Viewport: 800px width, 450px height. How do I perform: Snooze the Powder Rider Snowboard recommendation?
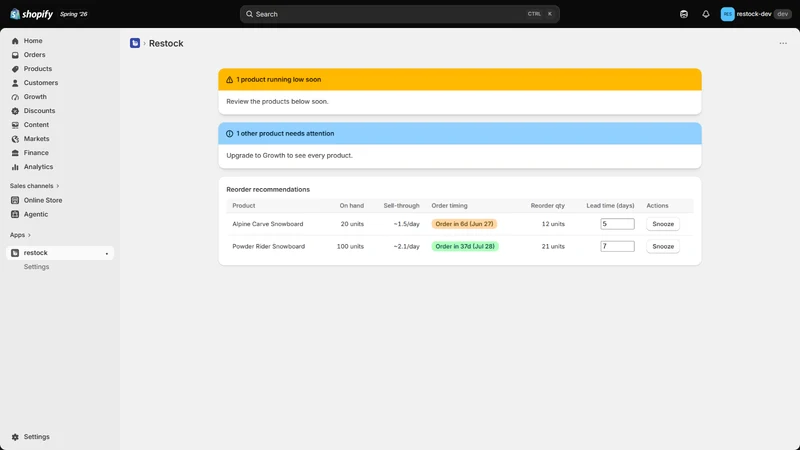pos(663,246)
